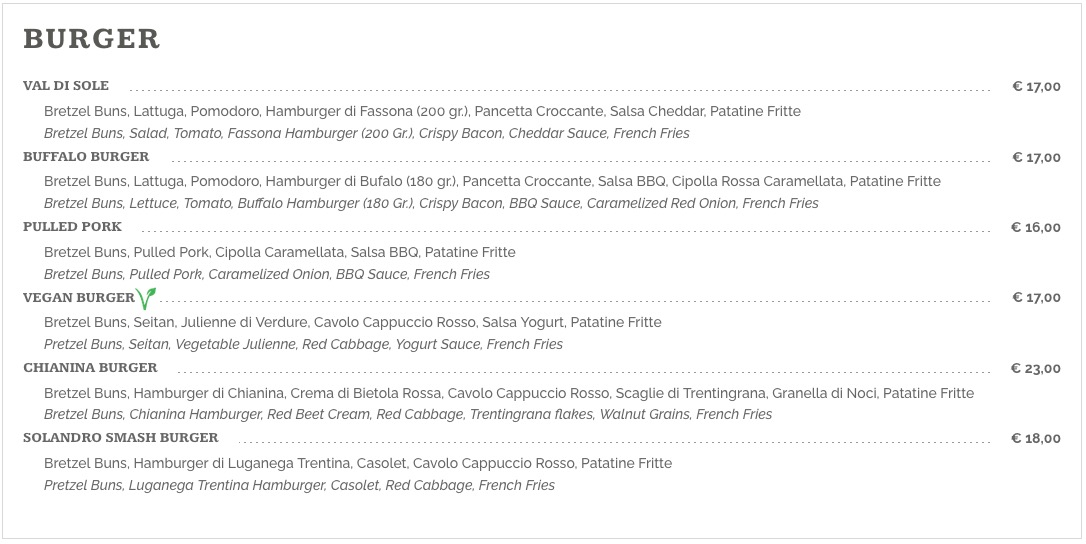The width and height of the screenshot is (1086, 544).
Task: Click the English Seitan Vegetable Julienne description
Action: 303,344
